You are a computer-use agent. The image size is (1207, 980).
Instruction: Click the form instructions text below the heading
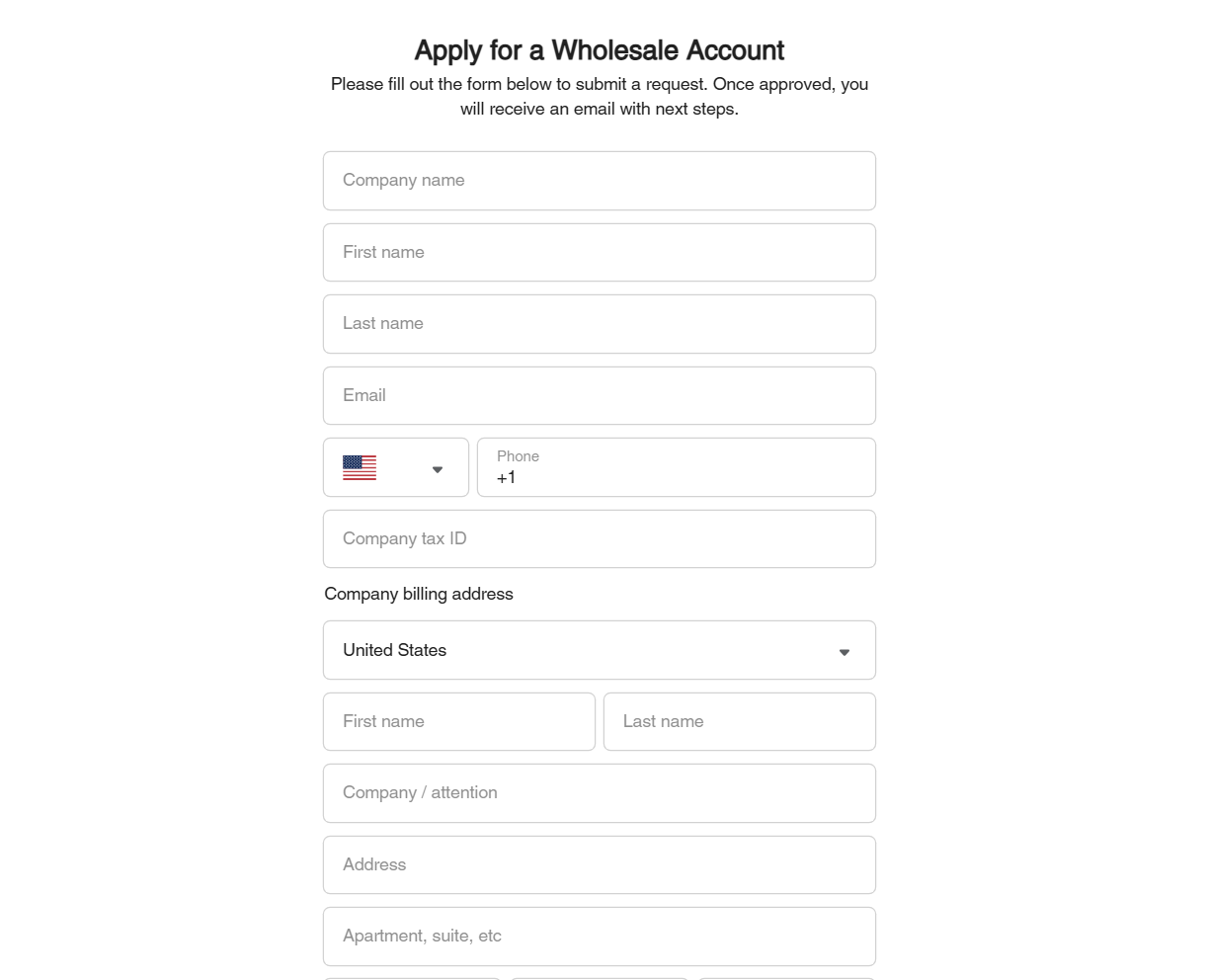click(599, 96)
